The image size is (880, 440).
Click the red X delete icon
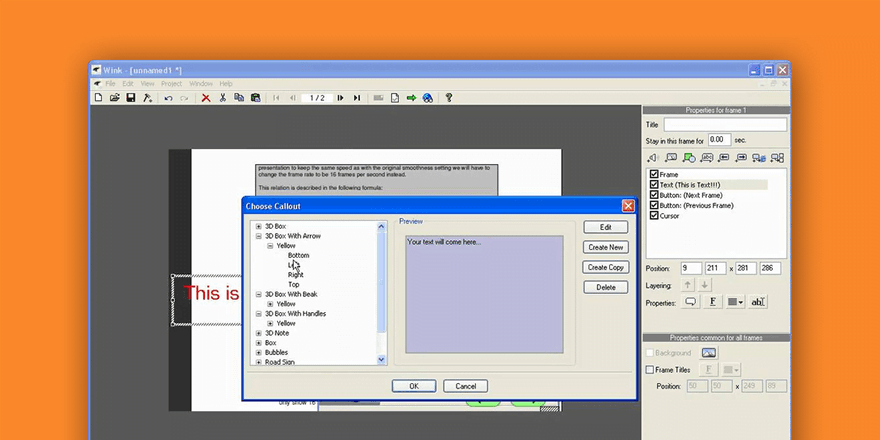[x=206, y=98]
